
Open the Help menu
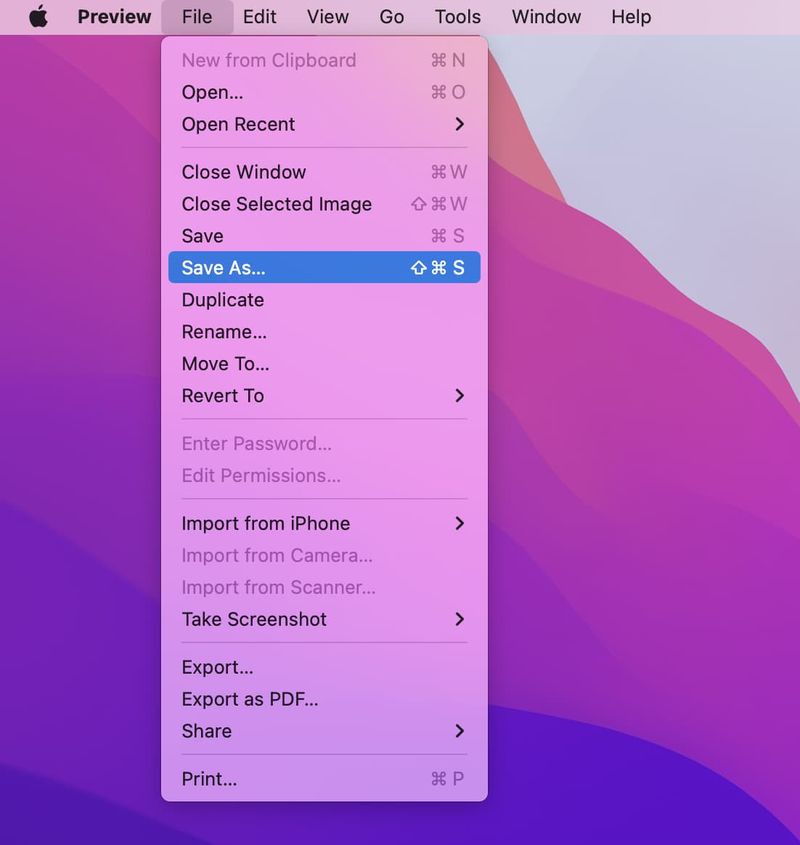point(631,17)
